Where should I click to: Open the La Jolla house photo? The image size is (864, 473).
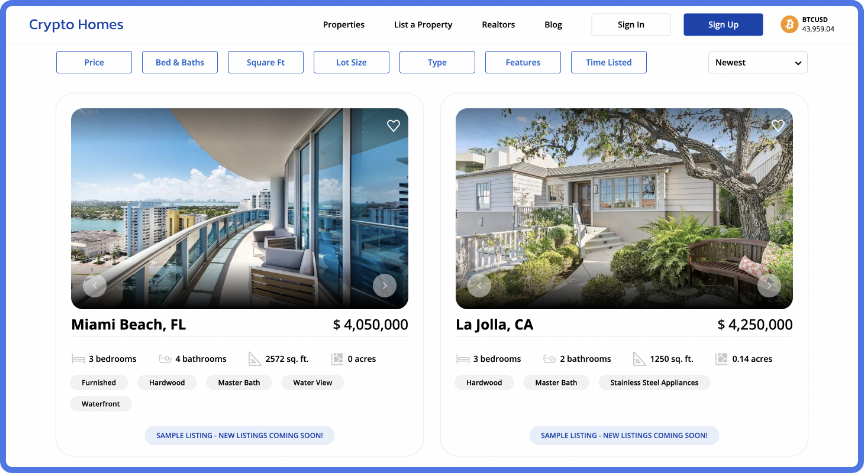point(624,208)
